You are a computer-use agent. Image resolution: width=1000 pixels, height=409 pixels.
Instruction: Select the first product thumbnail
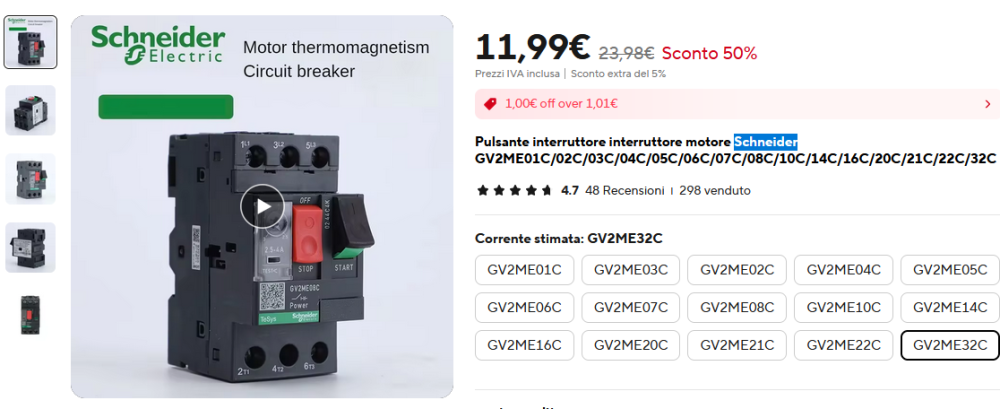30,42
